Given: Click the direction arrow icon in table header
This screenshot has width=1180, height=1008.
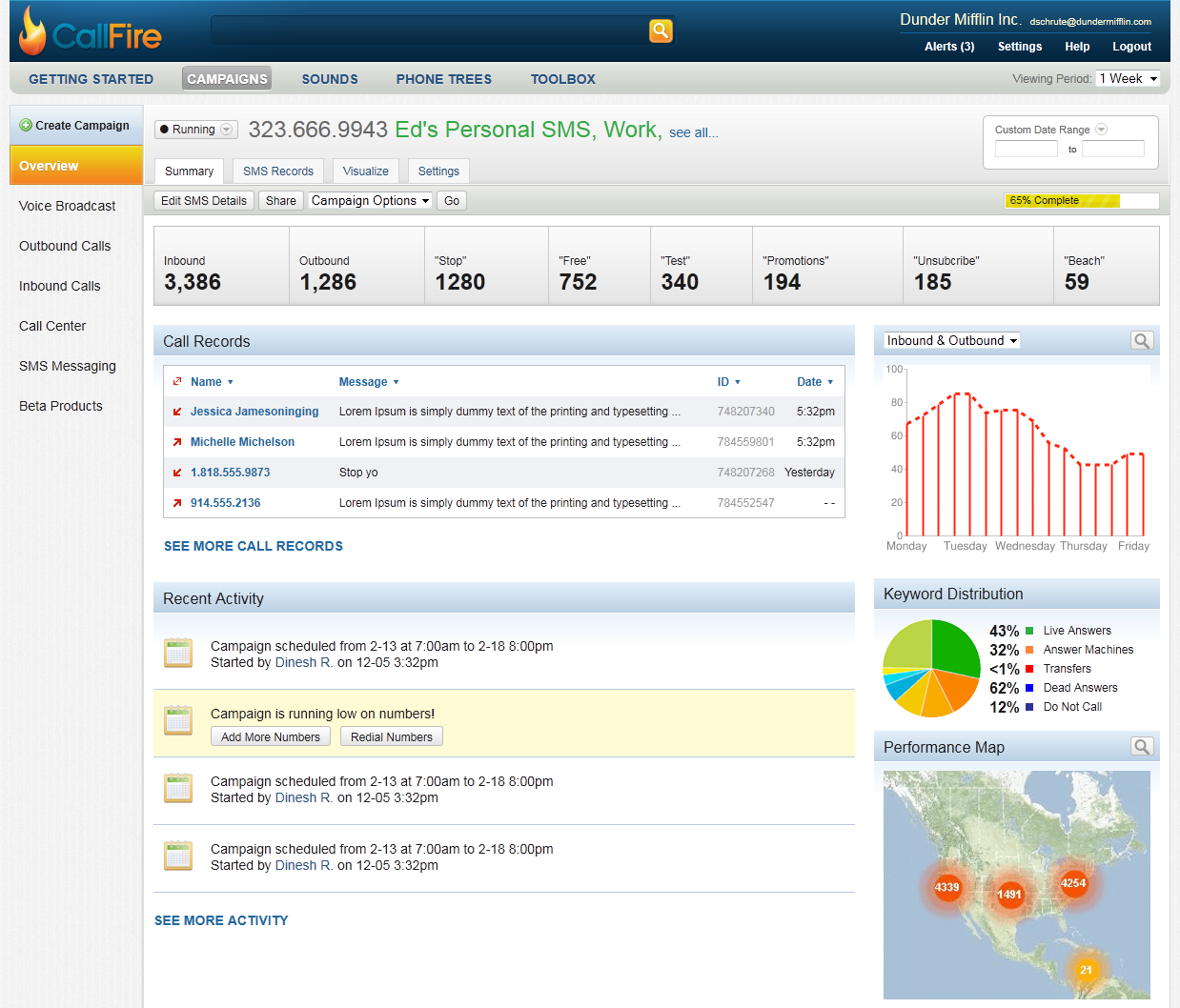Looking at the screenshot, I should pyautogui.click(x=177, y=382).
